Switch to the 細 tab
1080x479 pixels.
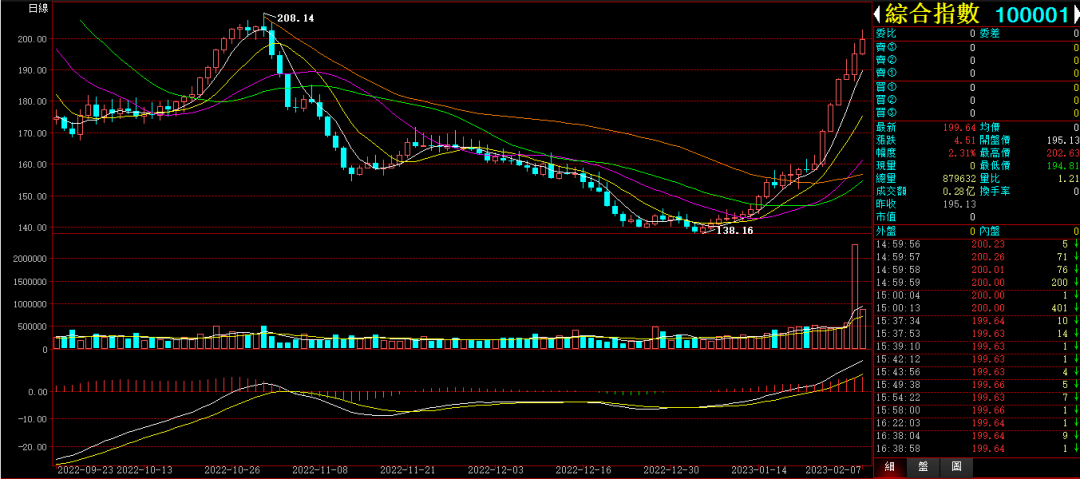[889, 467]
